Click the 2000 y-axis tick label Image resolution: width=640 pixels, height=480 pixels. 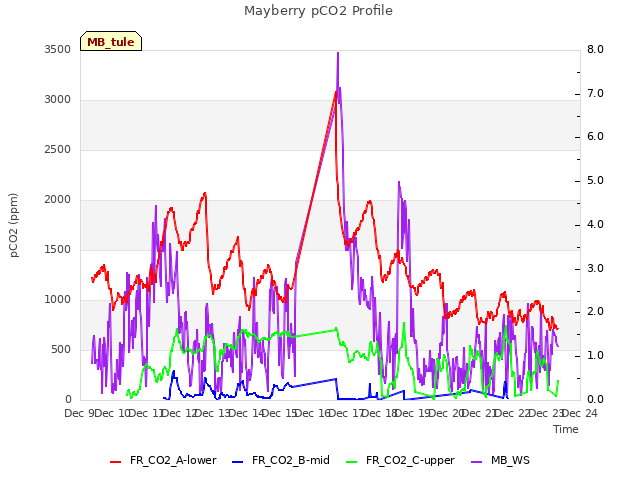tap(58, 200)
